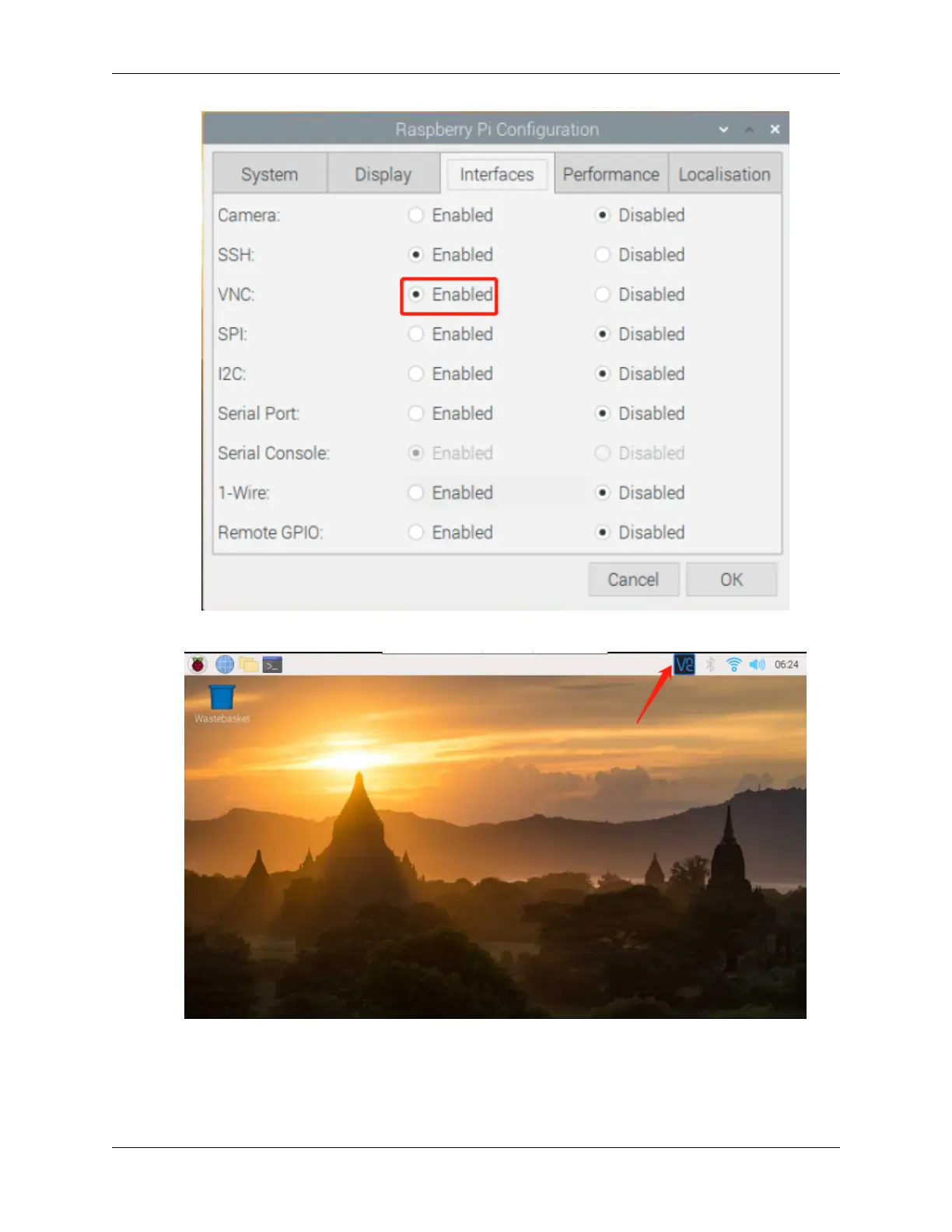This screenshot has height=1232, width=952.
Task: Switch to the System tab
Action: coord(269,174)
